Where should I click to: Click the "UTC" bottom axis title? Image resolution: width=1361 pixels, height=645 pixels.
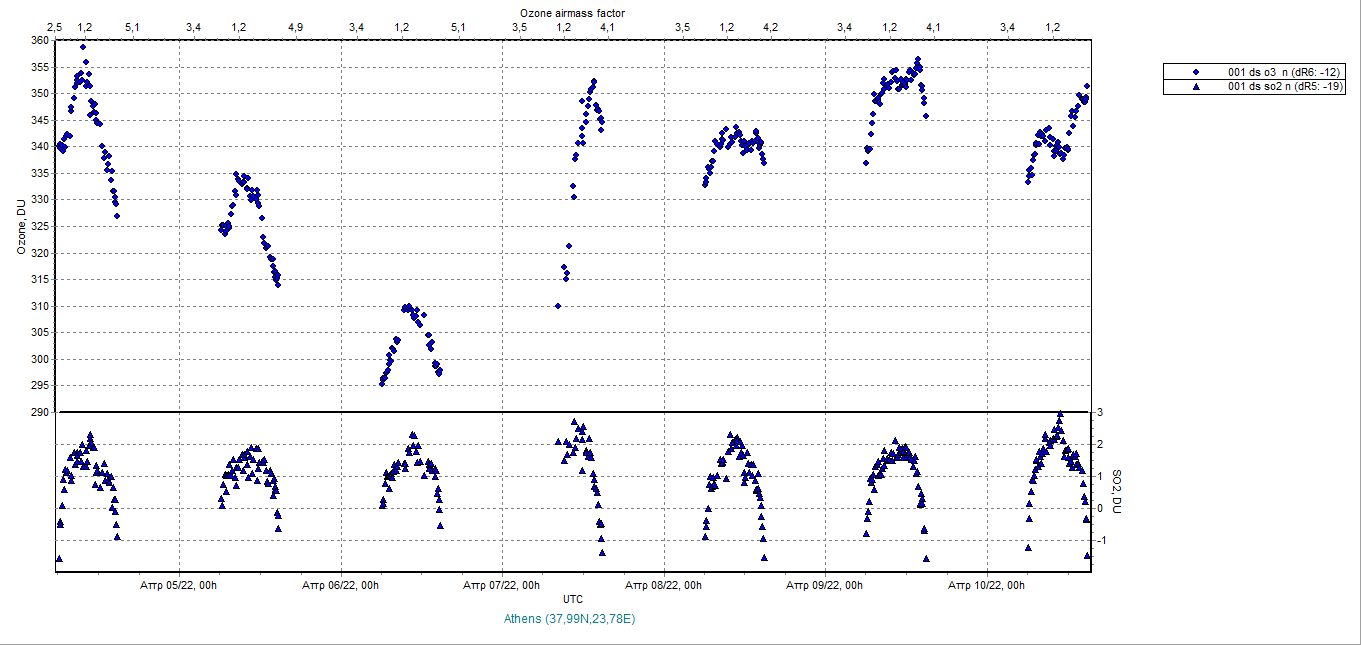(x=573, y=599)
